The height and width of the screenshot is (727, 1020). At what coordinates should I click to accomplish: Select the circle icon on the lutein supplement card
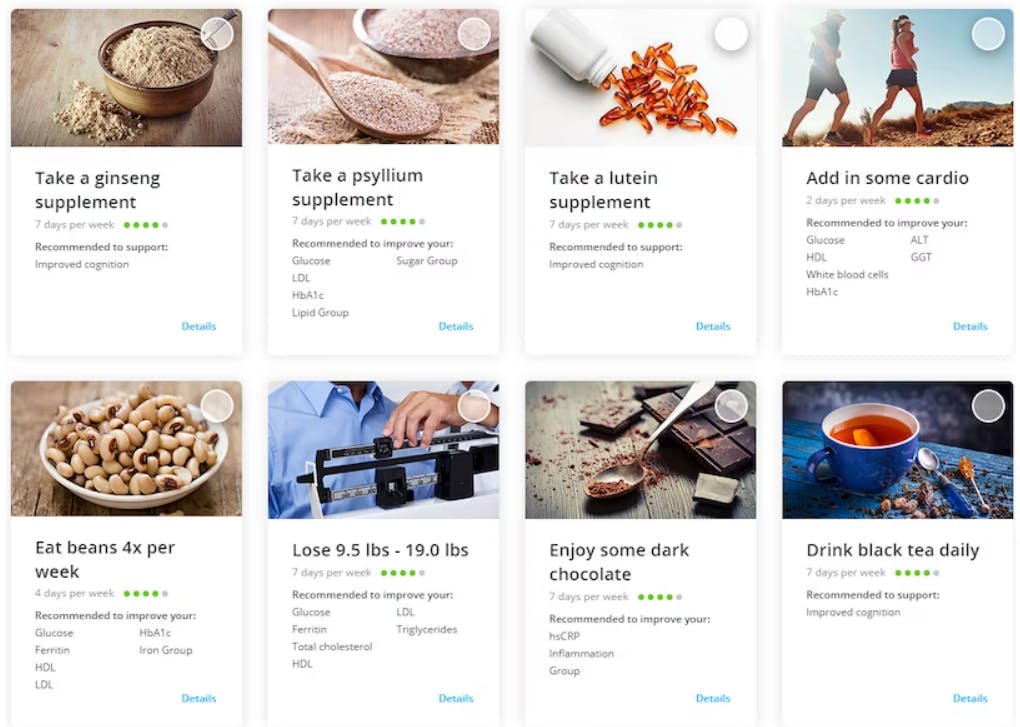[731, 33]
